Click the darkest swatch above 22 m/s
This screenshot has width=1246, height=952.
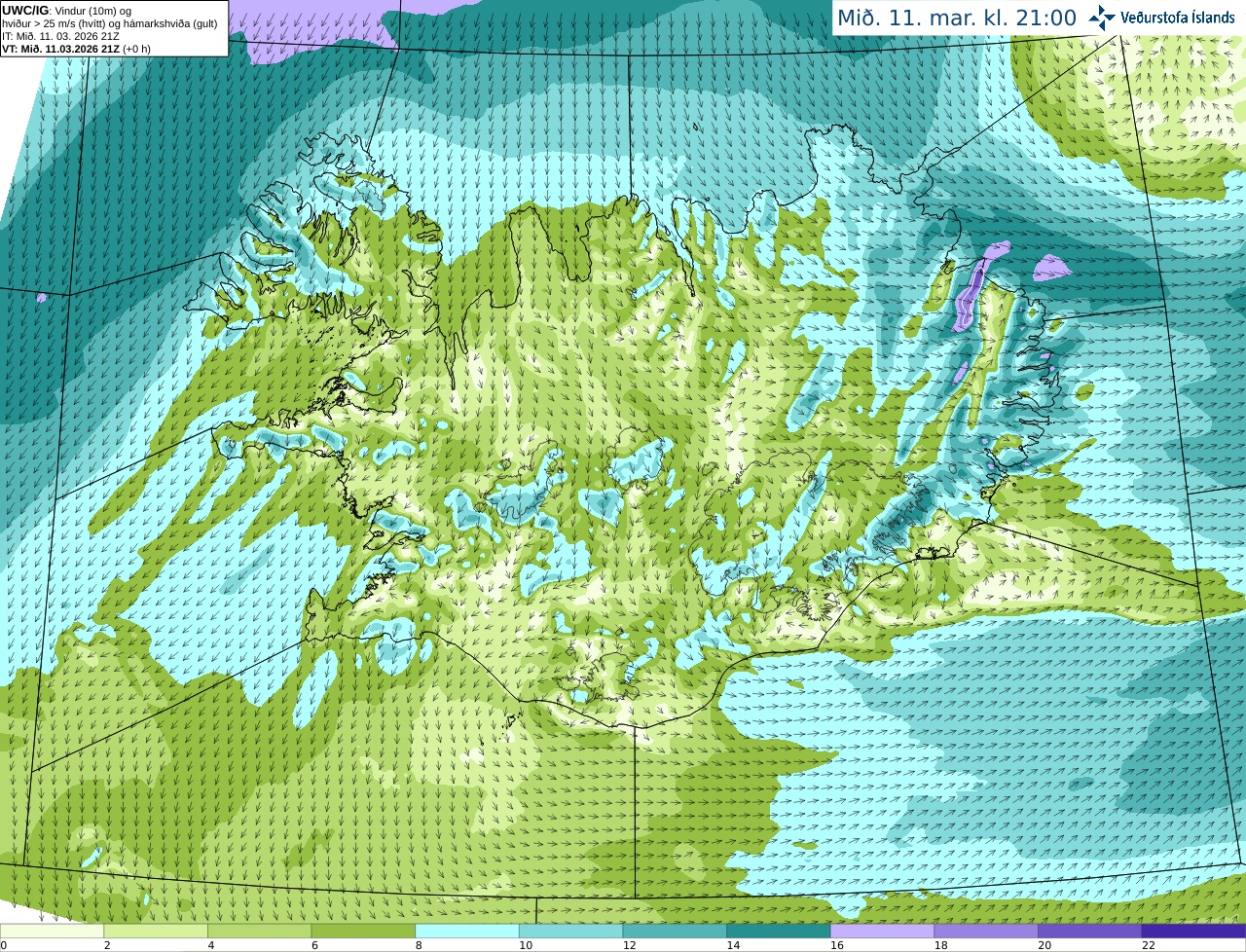[x=1194, y=932]
